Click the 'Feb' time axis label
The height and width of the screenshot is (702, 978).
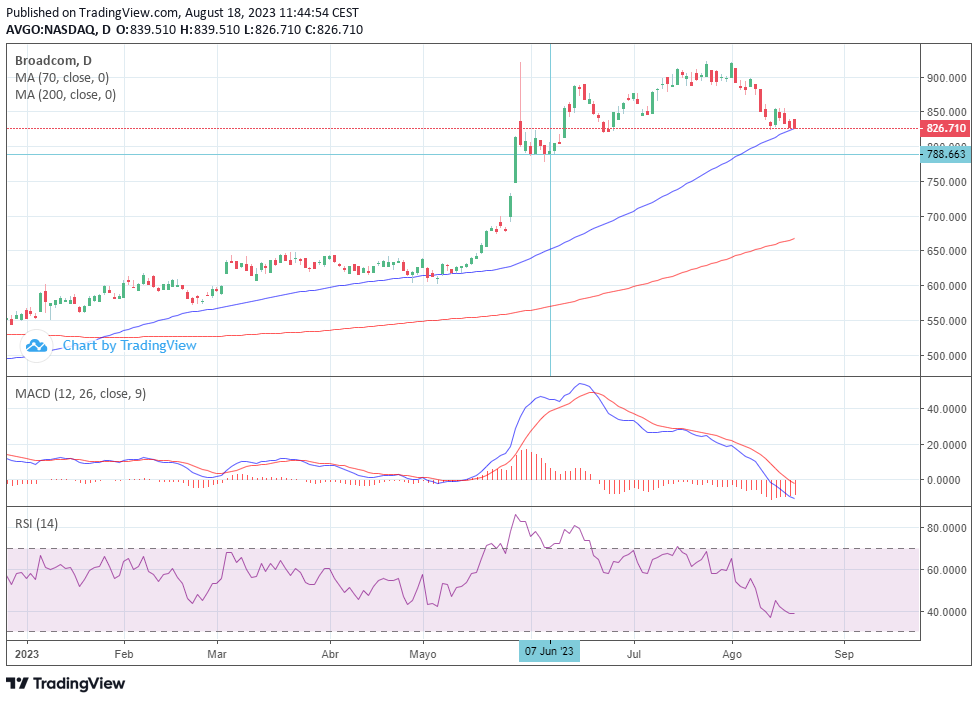pyautogui.click(x=124, y=654)
